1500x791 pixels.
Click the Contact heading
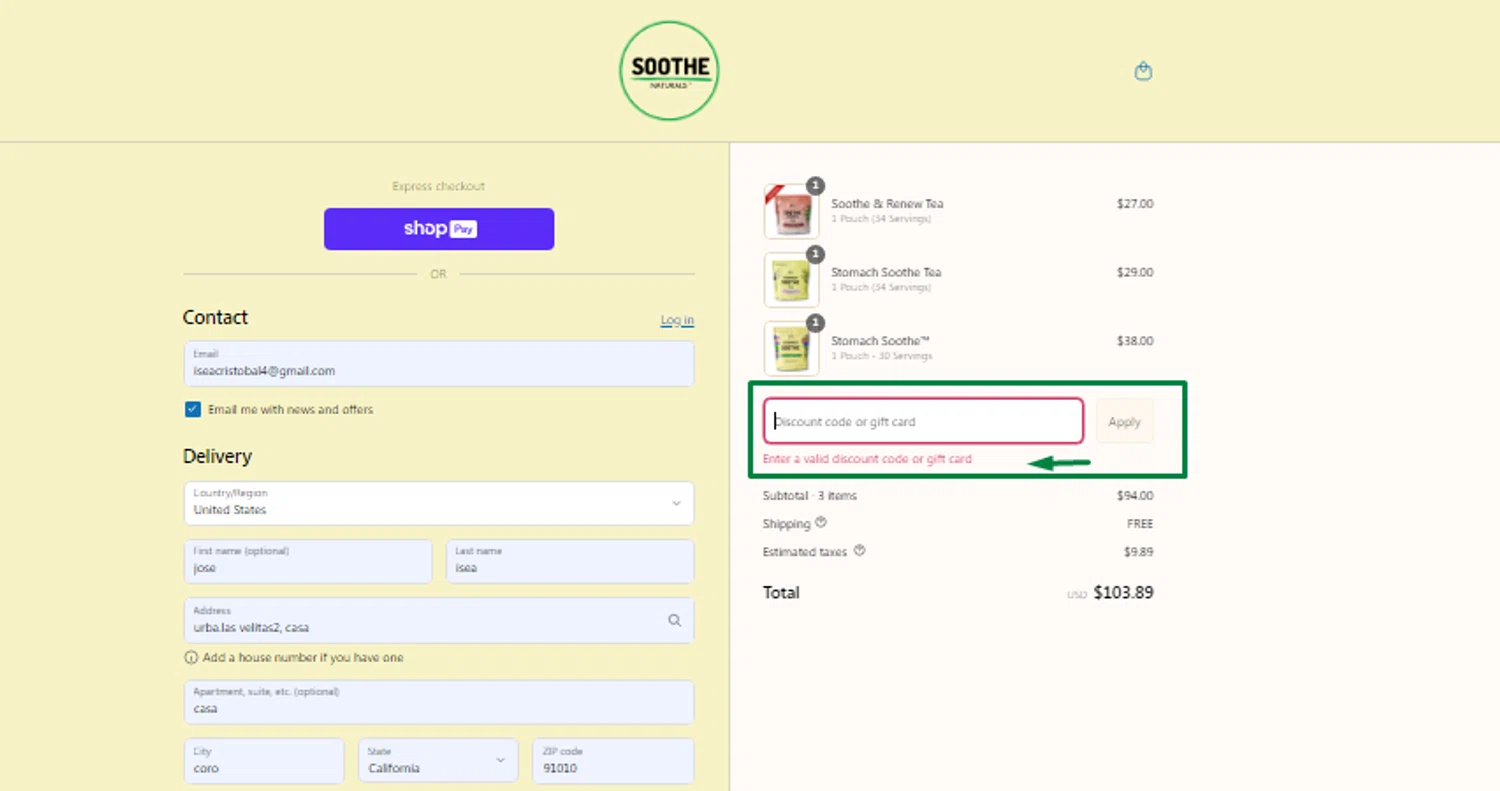215,317
